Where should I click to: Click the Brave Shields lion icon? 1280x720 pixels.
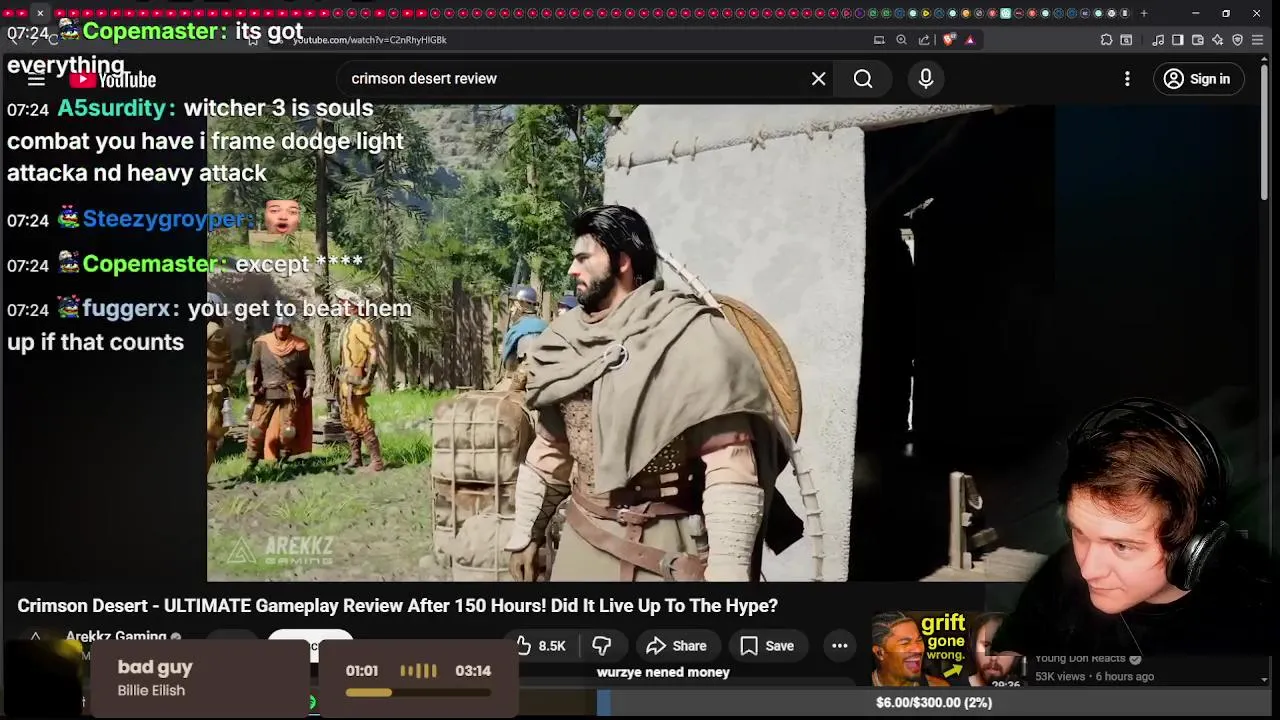pos(949,40)
